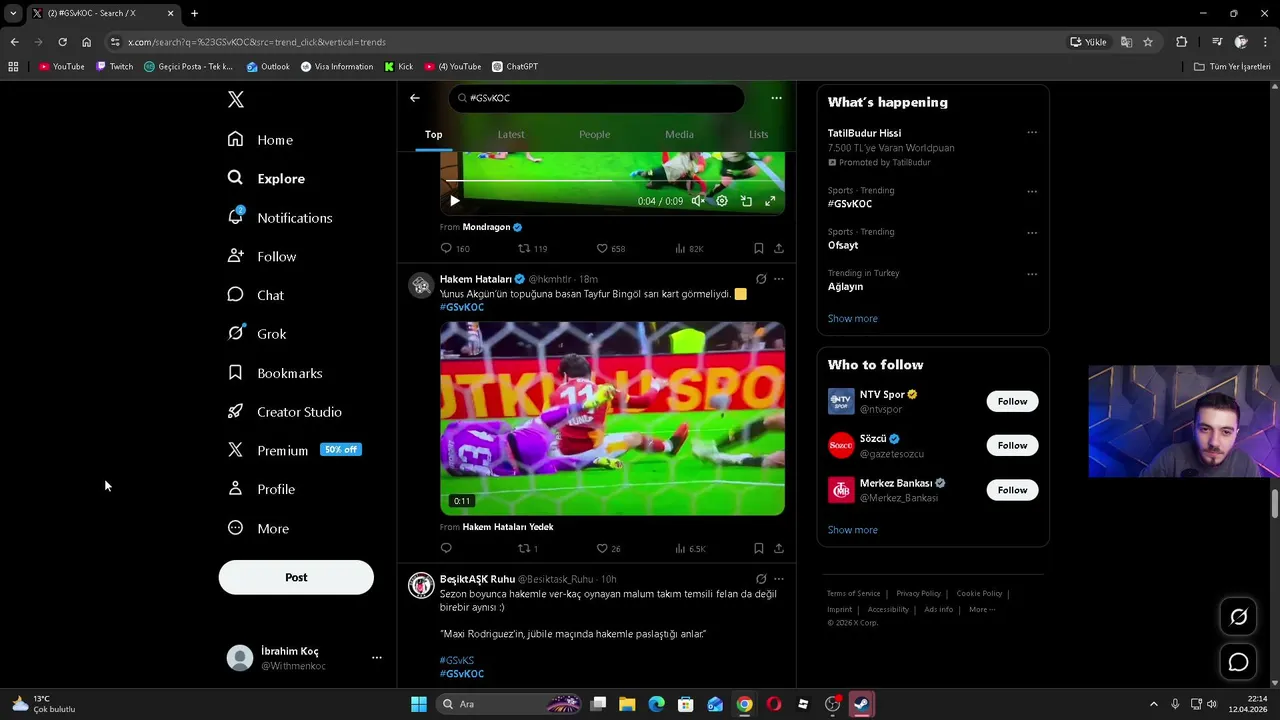Play the Hakem Hataları video thumbnail

(x=612, y=418)
